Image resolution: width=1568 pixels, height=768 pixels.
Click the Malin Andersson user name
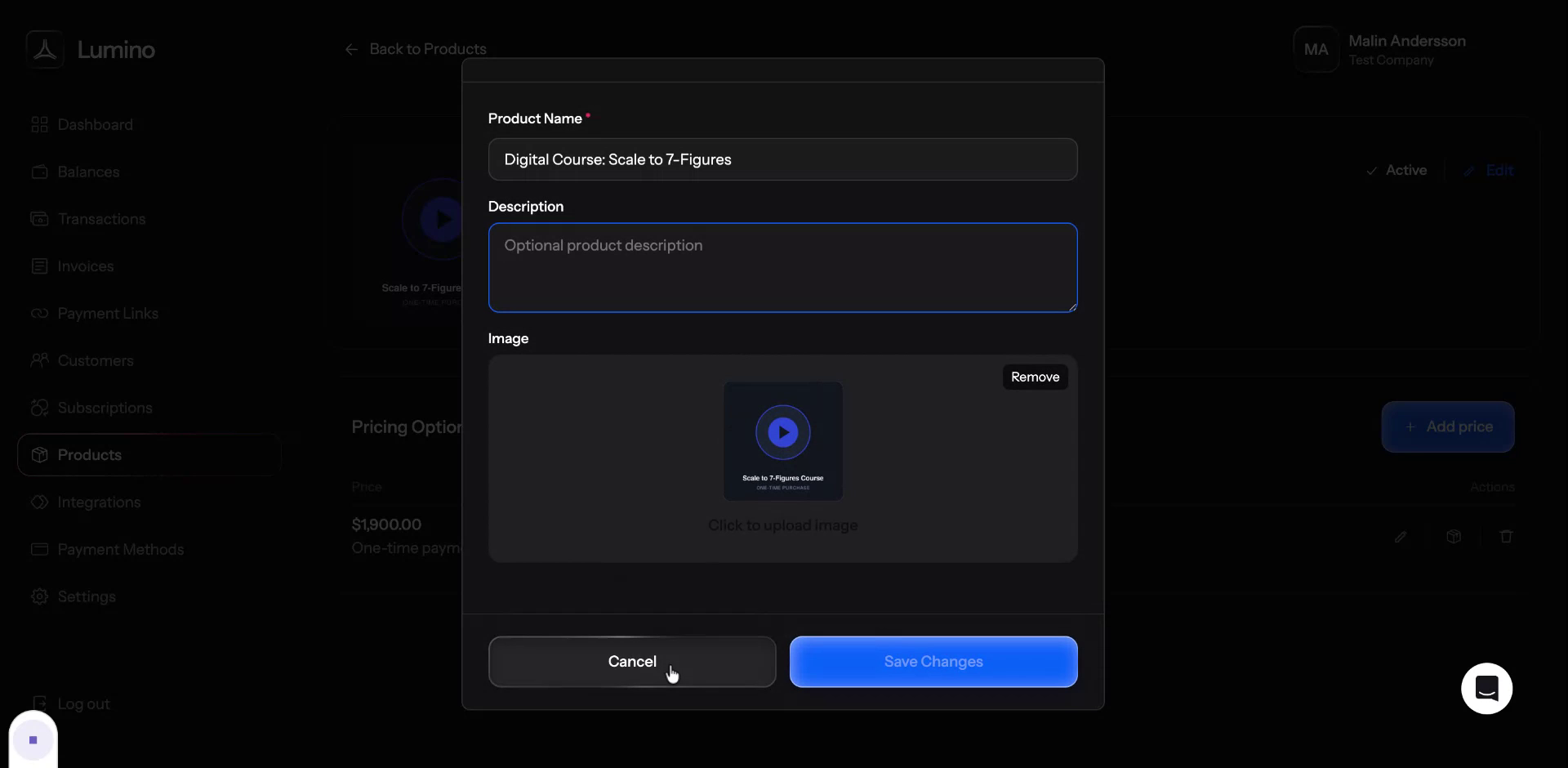(1407, 41)
